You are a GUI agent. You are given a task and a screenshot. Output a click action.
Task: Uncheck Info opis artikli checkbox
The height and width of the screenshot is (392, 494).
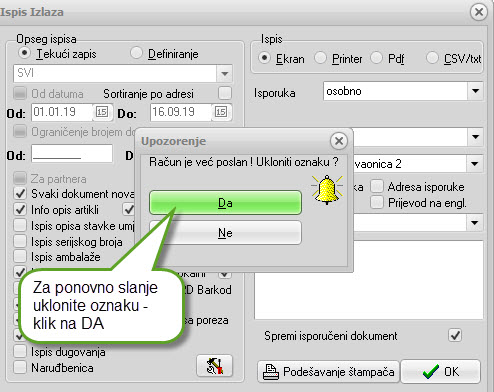20,209
